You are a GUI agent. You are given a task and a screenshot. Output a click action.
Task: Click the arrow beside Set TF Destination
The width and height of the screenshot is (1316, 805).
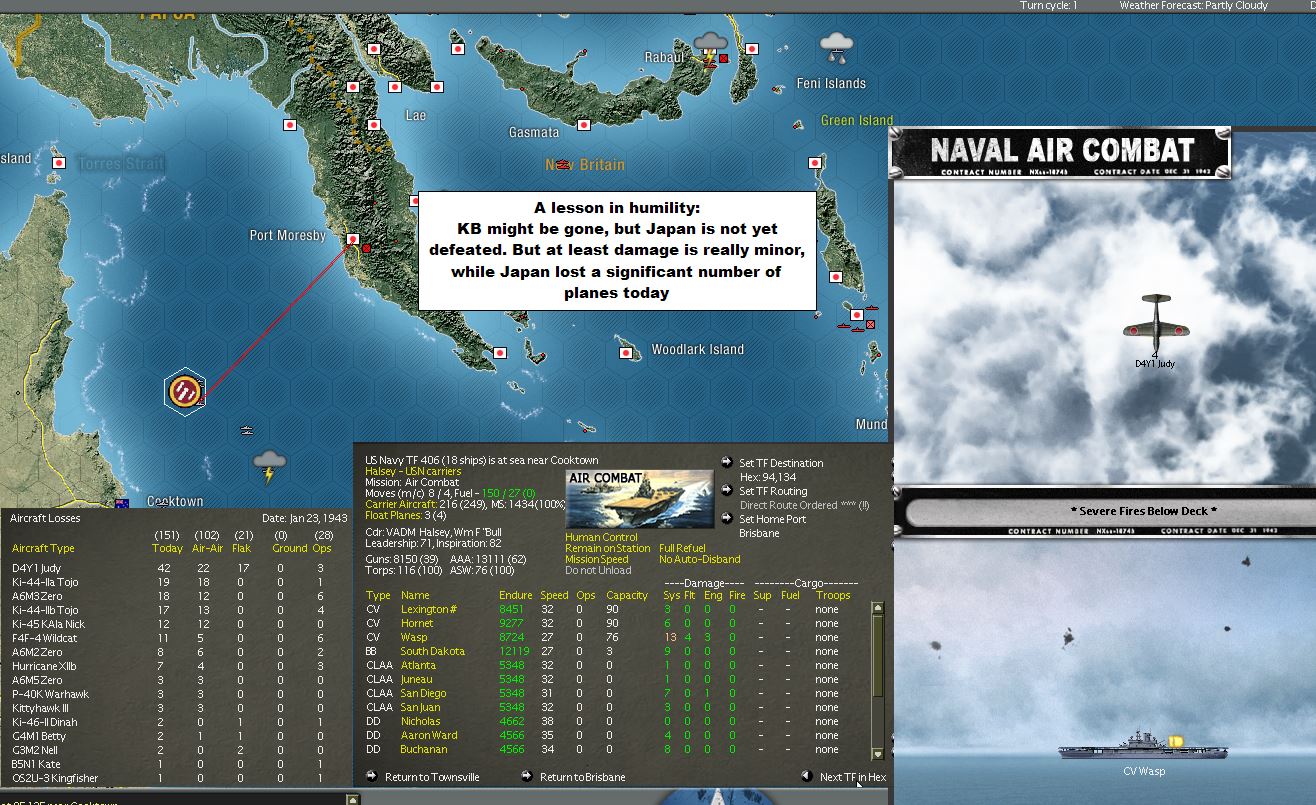pyautogui.click(x=727, y=462)
